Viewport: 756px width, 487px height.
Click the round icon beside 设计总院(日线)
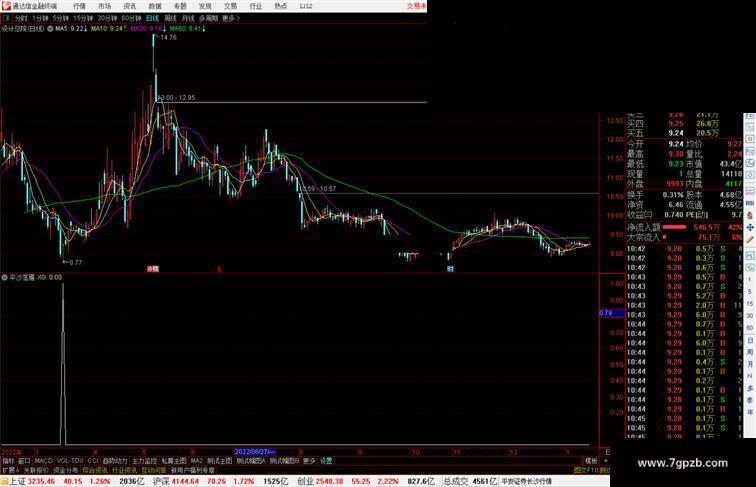point(50,29)
